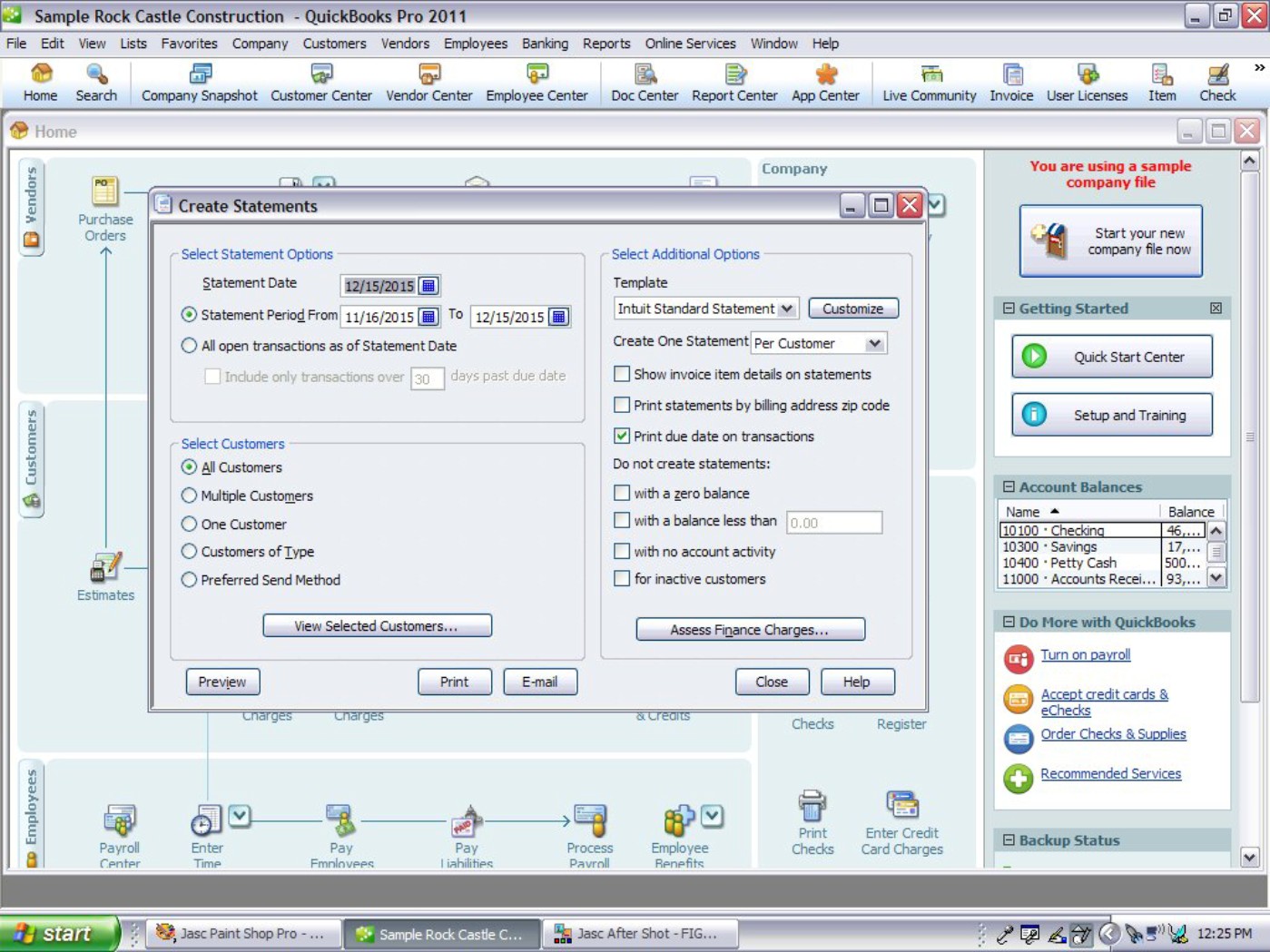The width and height of the screenshot is (1270, 952).
Task: Open the App Center
Action: pyautogui.click(x=825, y=83)
